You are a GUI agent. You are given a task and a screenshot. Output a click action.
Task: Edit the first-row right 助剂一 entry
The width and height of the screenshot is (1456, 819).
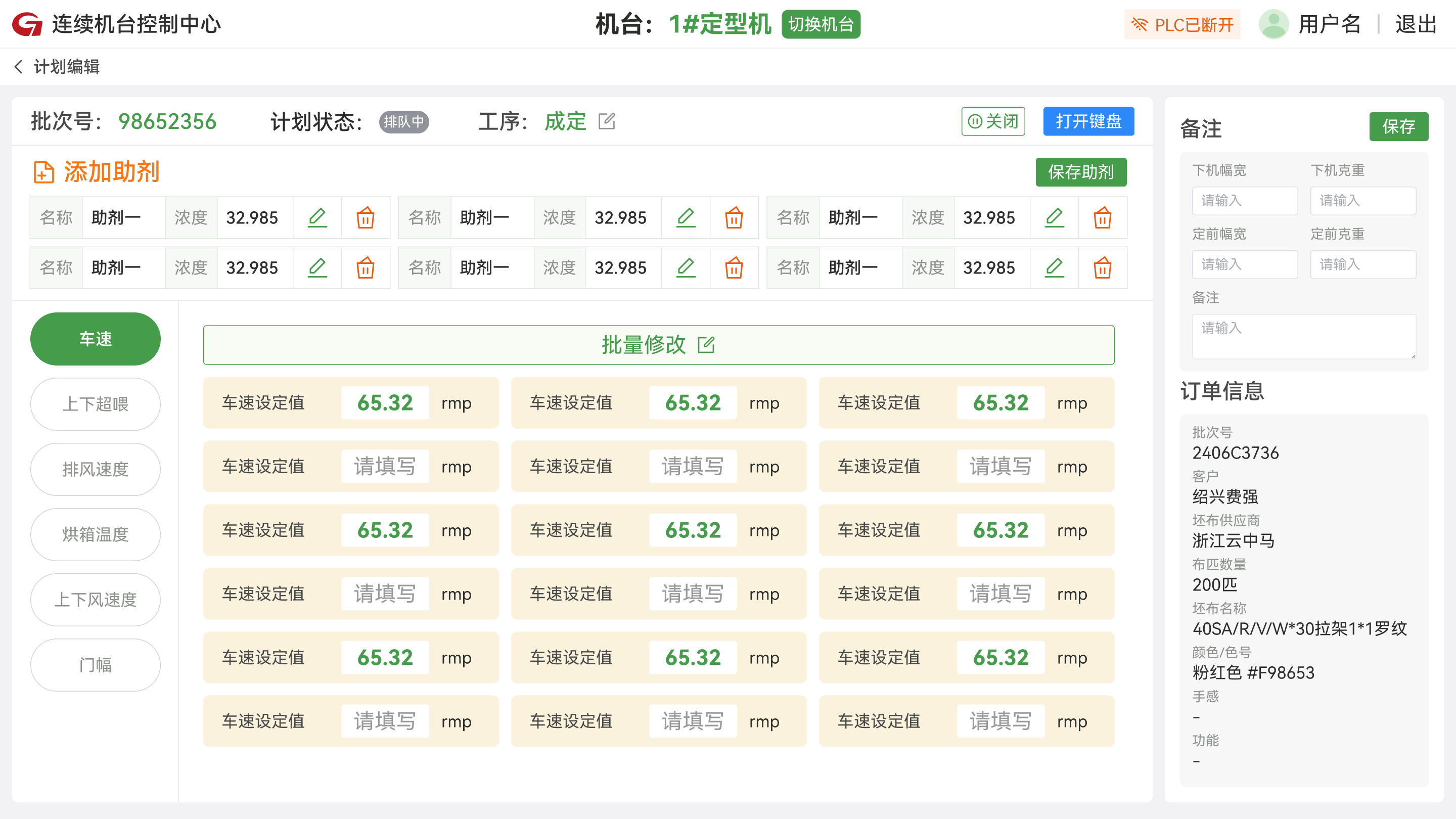point(1054,217)
